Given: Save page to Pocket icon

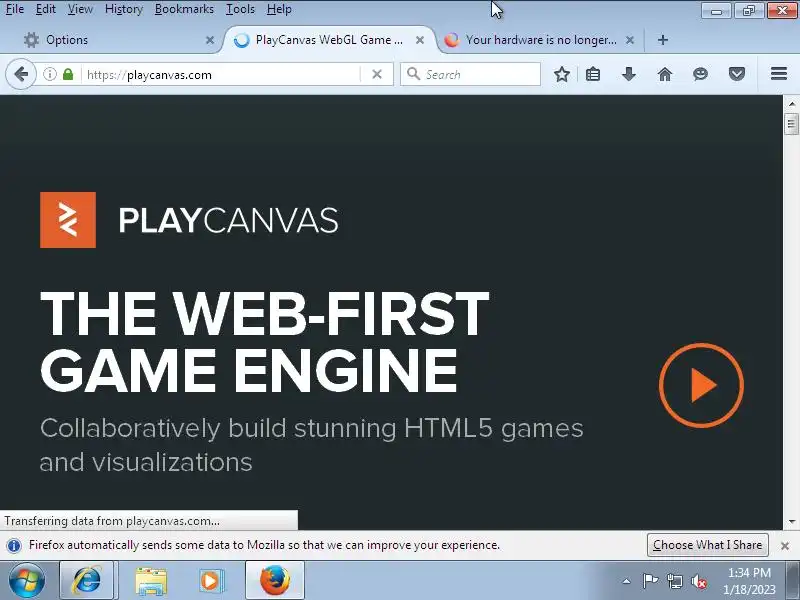Looking at the screenshot, I should click(x=737, y=74).
